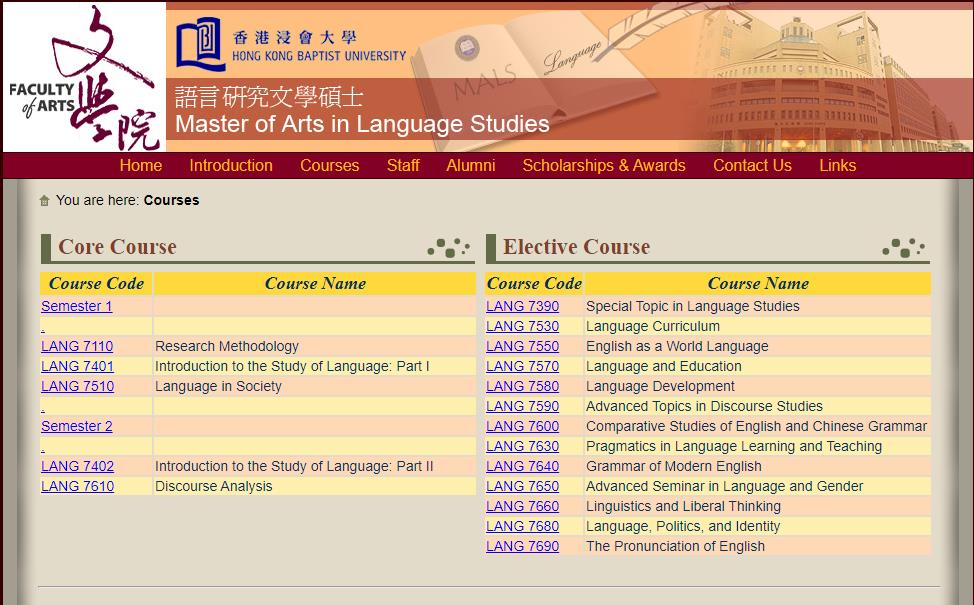Click the Semester 2 link
Screen dimensions: 974x605
[77, 426]
